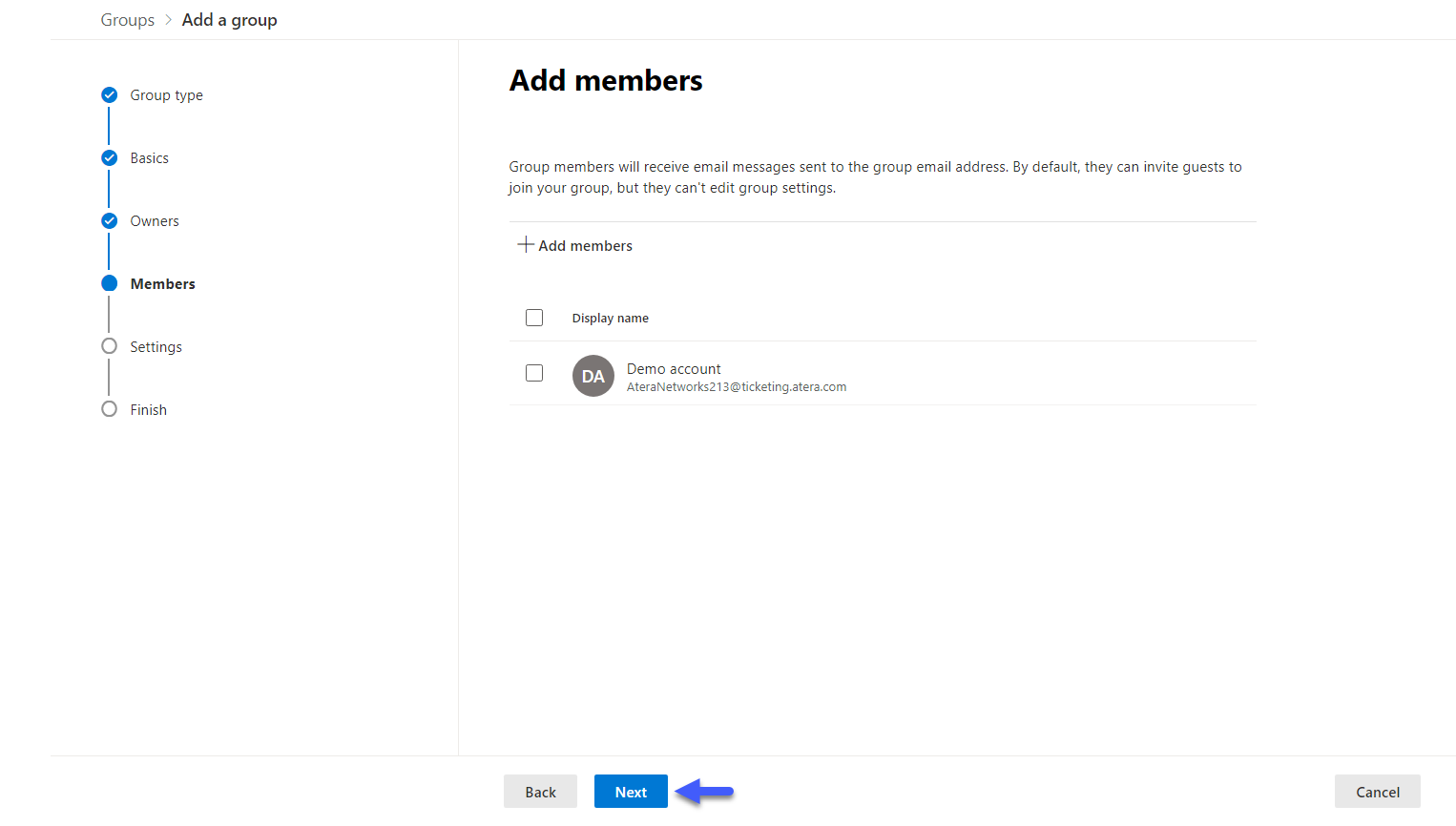This screenshot has height=826, width=1456.
Task: Cancel the add group wizard
Action: [1378, 792]
